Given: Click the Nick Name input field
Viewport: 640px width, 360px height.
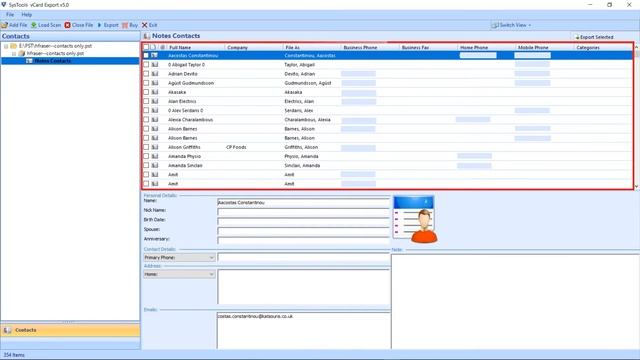Looking at the screenshot, I should [x=304, y=212].
